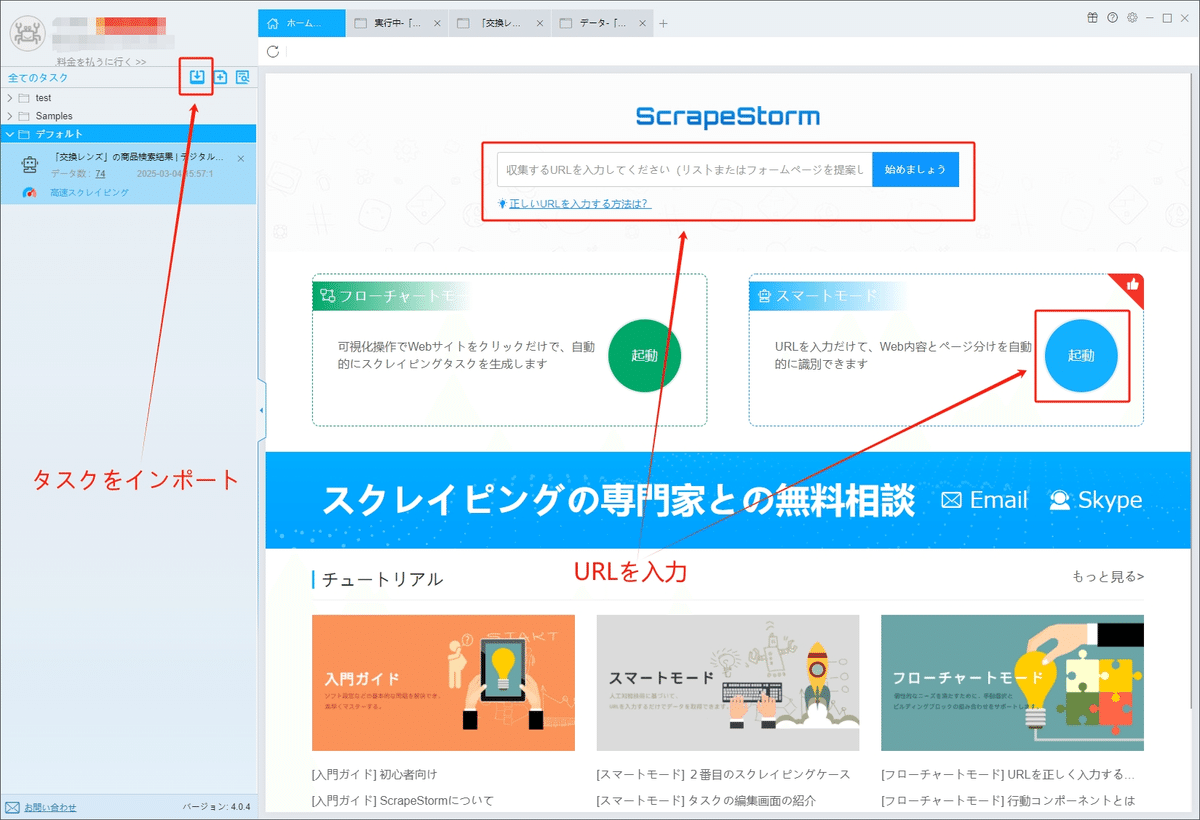Click 料金を払うに行く link

[102, 62]
